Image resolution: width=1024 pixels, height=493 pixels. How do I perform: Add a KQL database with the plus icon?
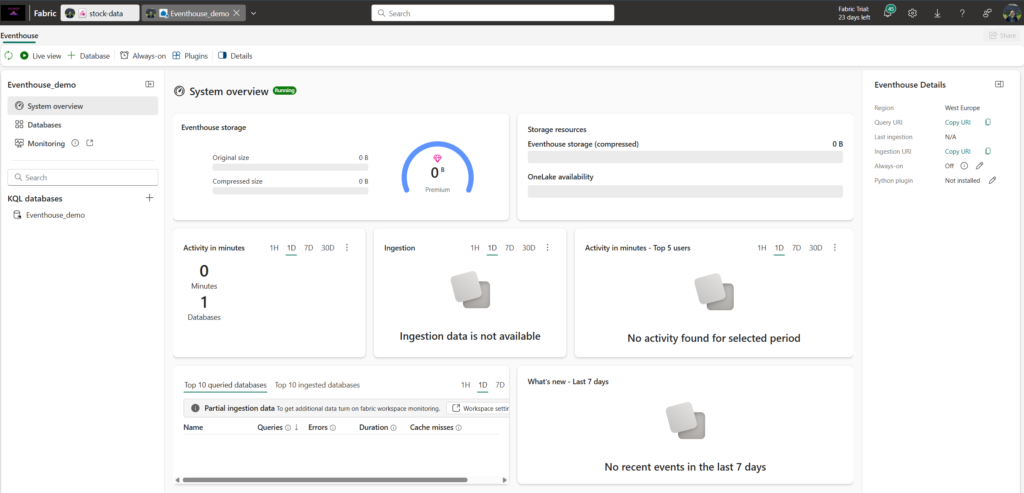pyautogui.click(x=149, y=198)
